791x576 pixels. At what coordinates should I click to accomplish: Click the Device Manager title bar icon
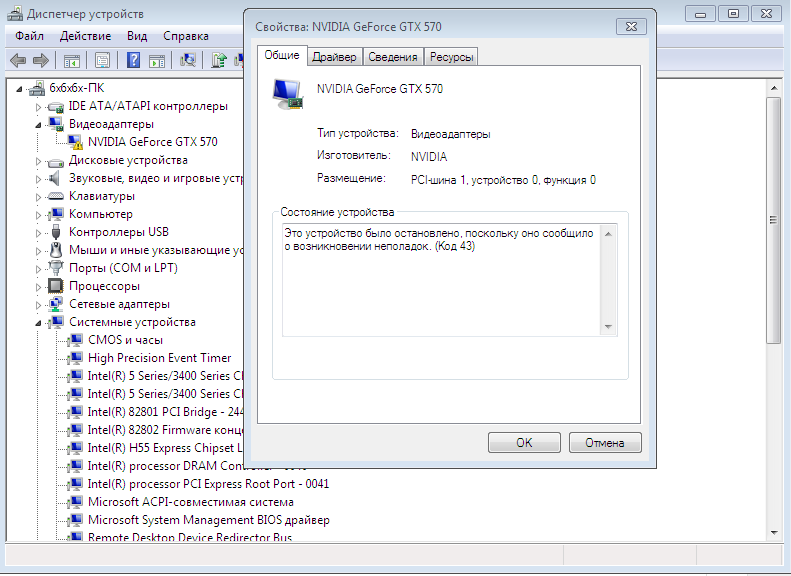15,14
